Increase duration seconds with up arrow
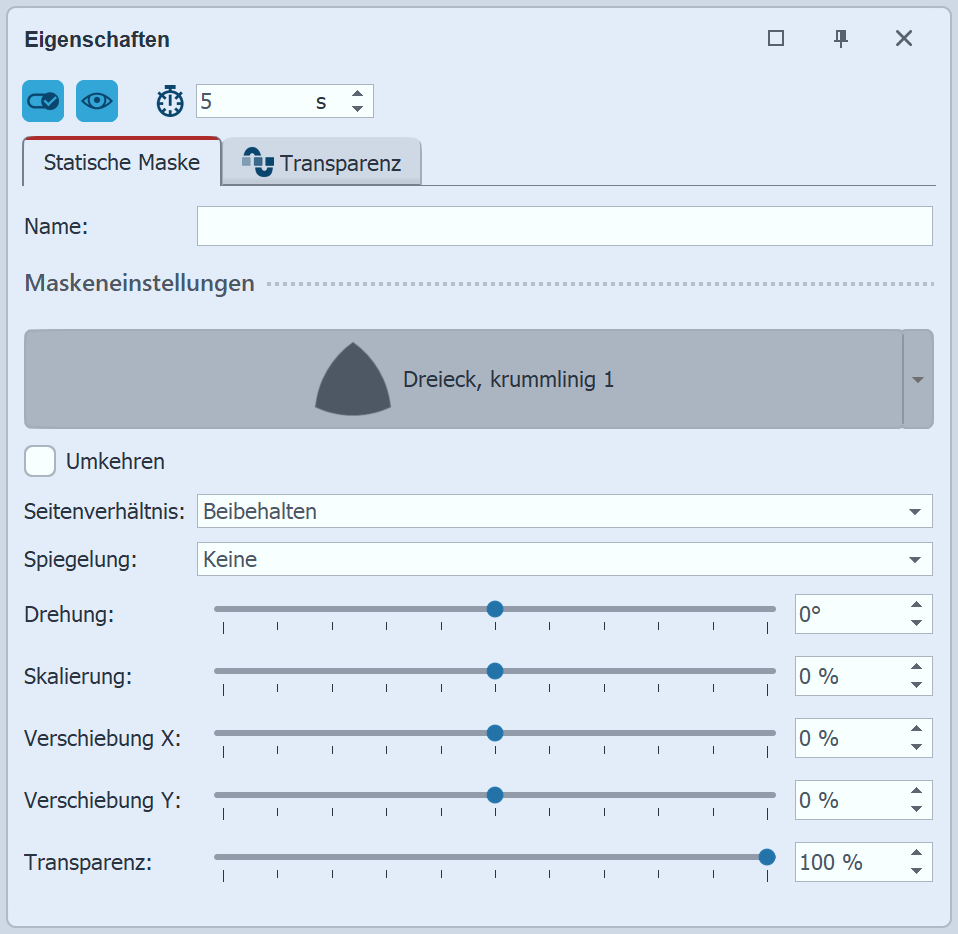Screen dimensions: 958x934 [357, 94]
